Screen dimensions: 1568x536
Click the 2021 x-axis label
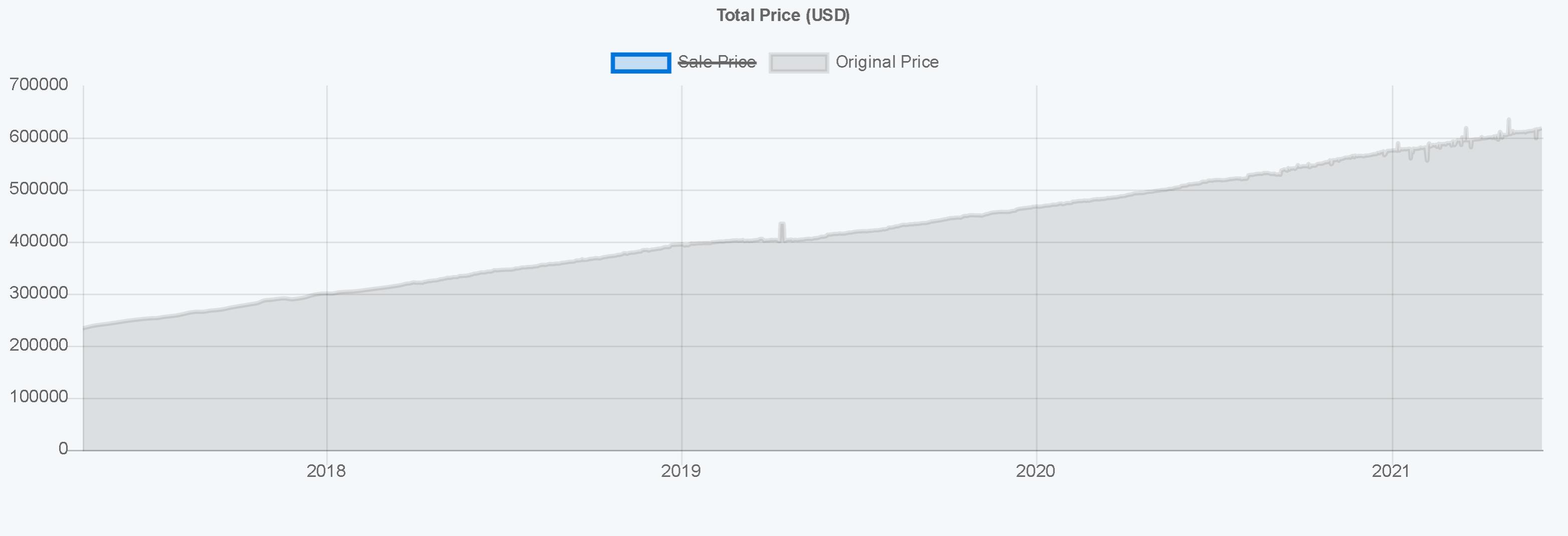1391,470
